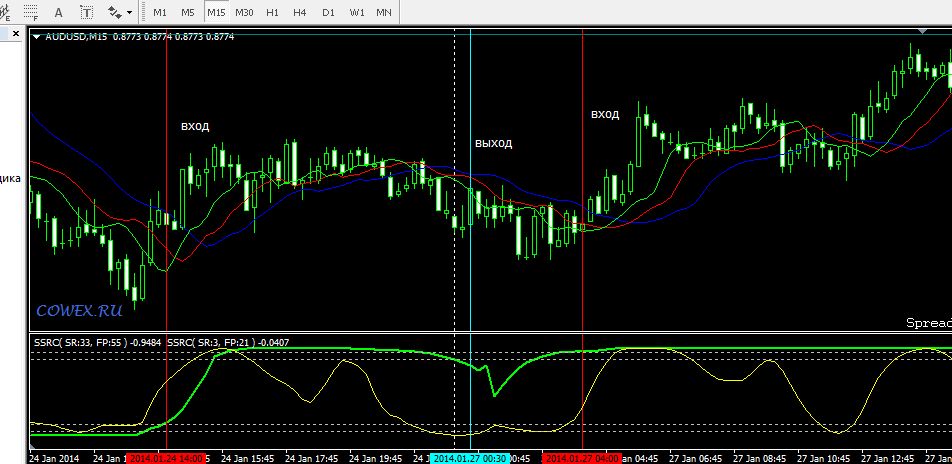
Task: Select the first 'вход' text label
Action: coord(195,126)
